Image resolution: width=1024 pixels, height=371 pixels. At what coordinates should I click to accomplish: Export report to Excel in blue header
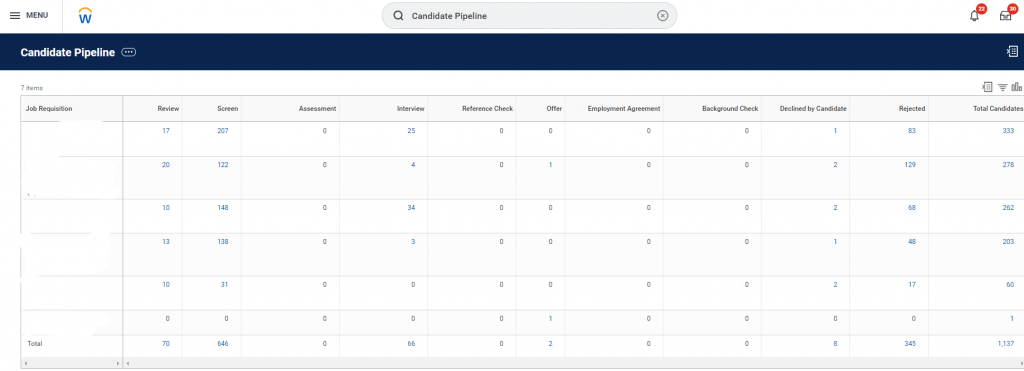[1012, 52]
